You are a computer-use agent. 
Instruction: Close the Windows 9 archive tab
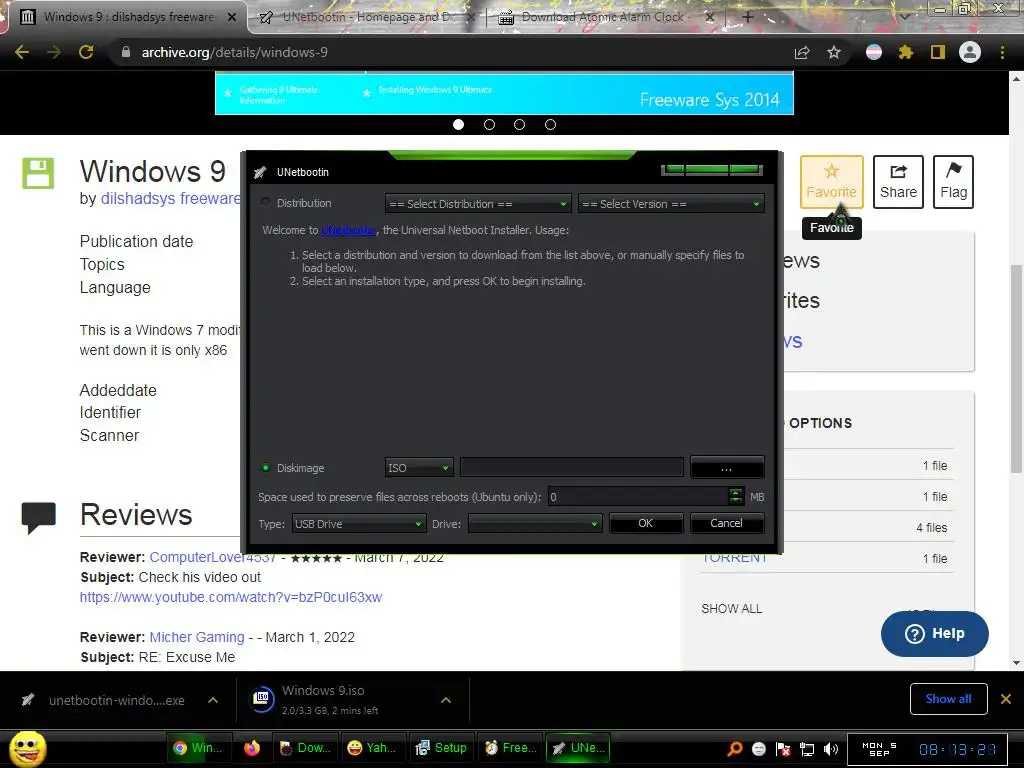(232, 18)
